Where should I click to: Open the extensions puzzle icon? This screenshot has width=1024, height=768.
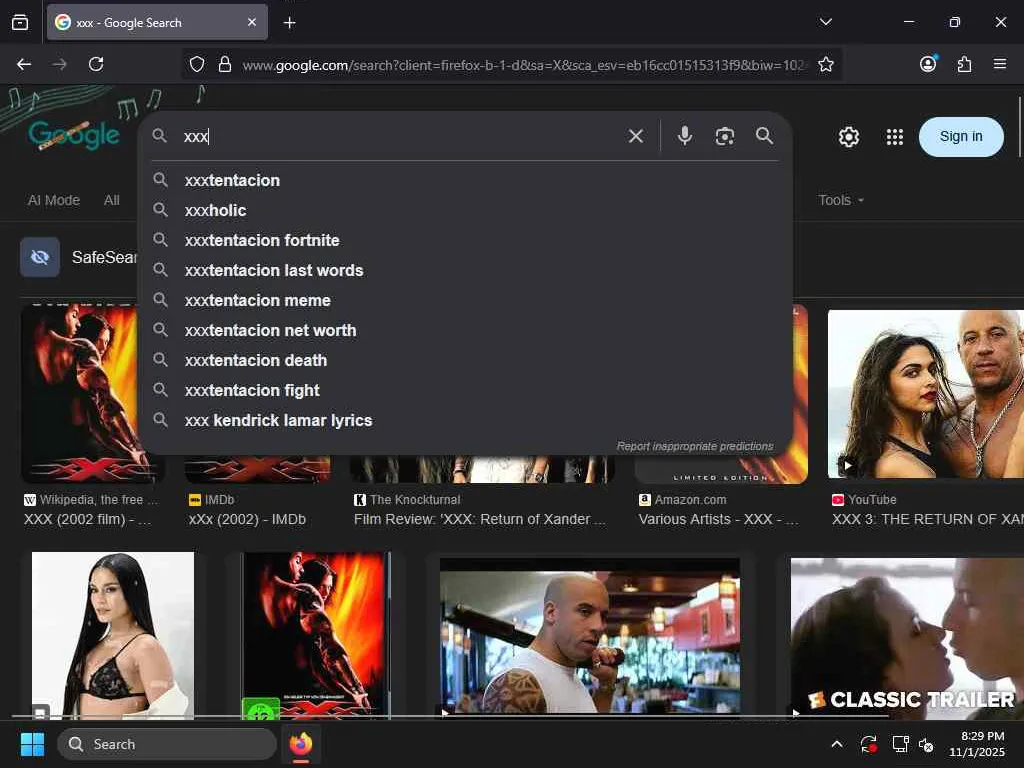964,64
